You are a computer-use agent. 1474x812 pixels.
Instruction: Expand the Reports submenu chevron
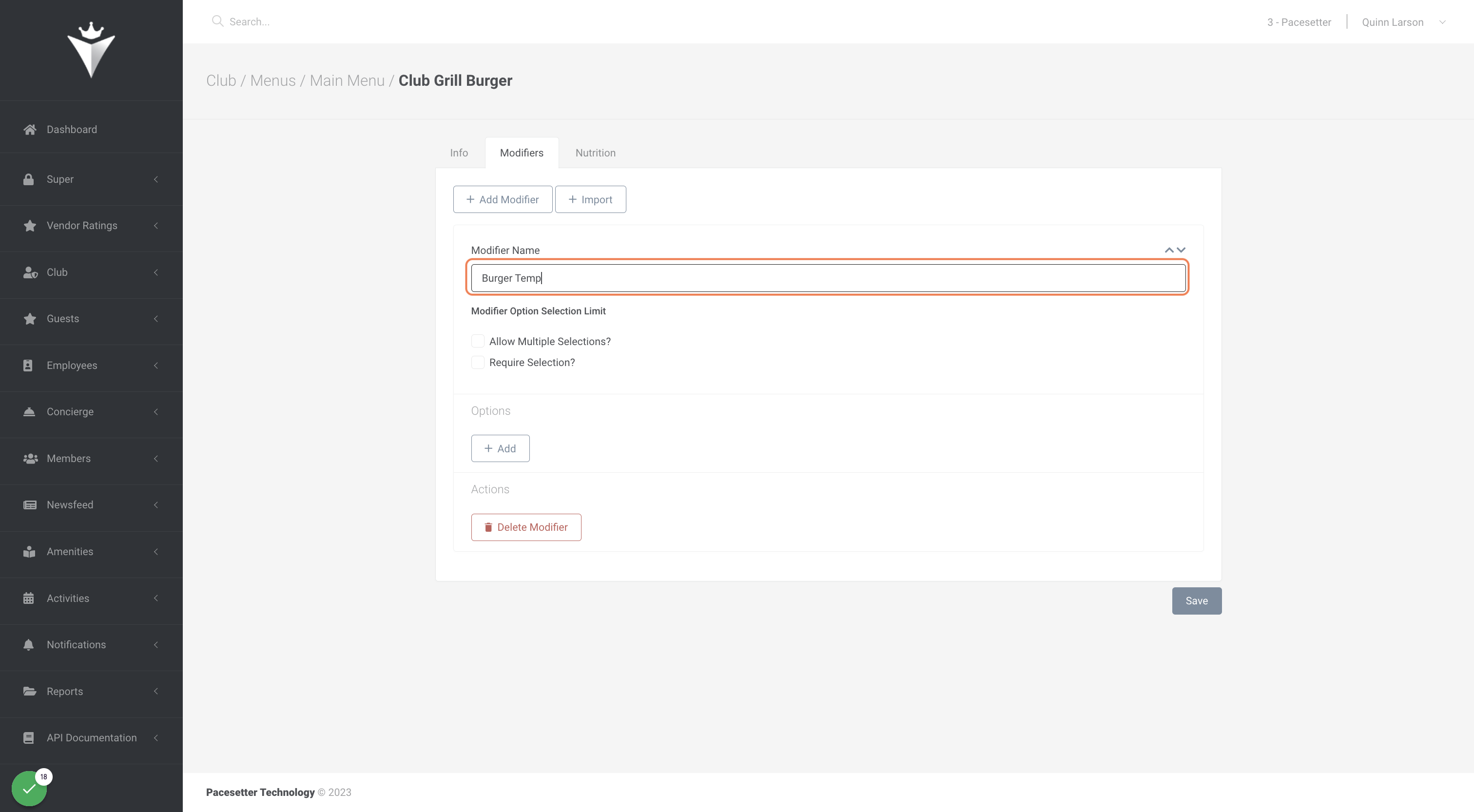[155, 691]
